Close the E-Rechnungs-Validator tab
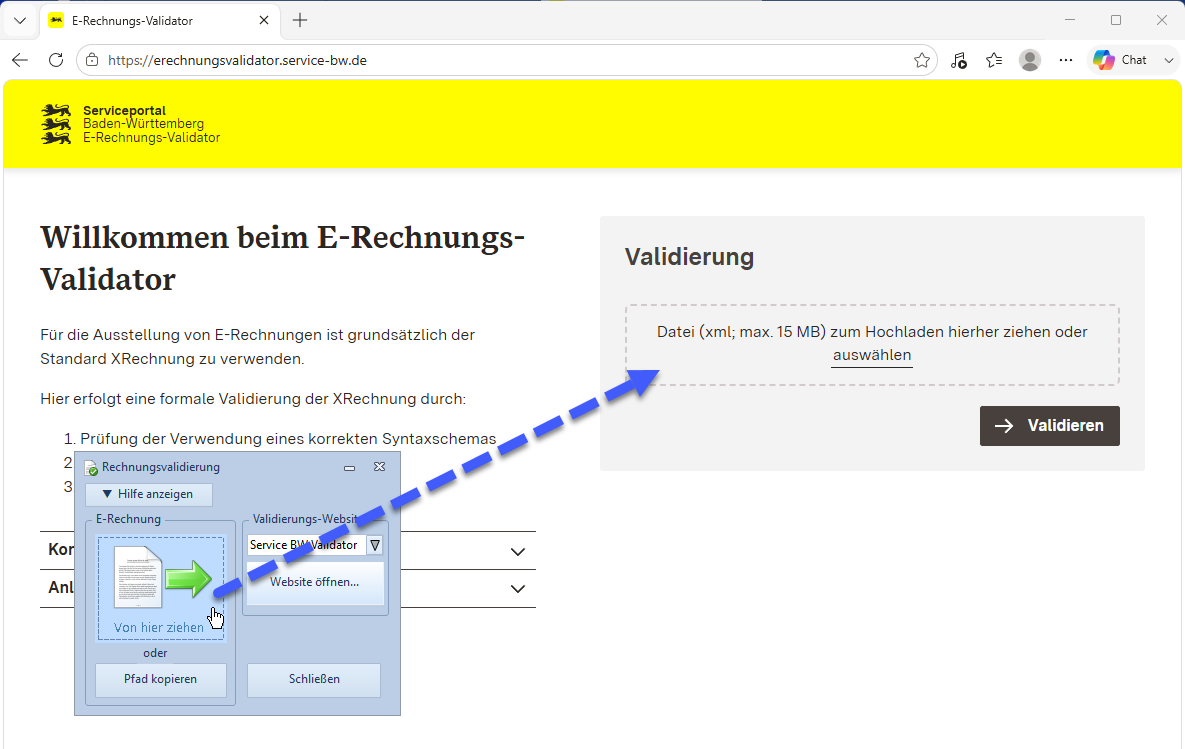This screenshot has height=749, width=1185. 264,20
